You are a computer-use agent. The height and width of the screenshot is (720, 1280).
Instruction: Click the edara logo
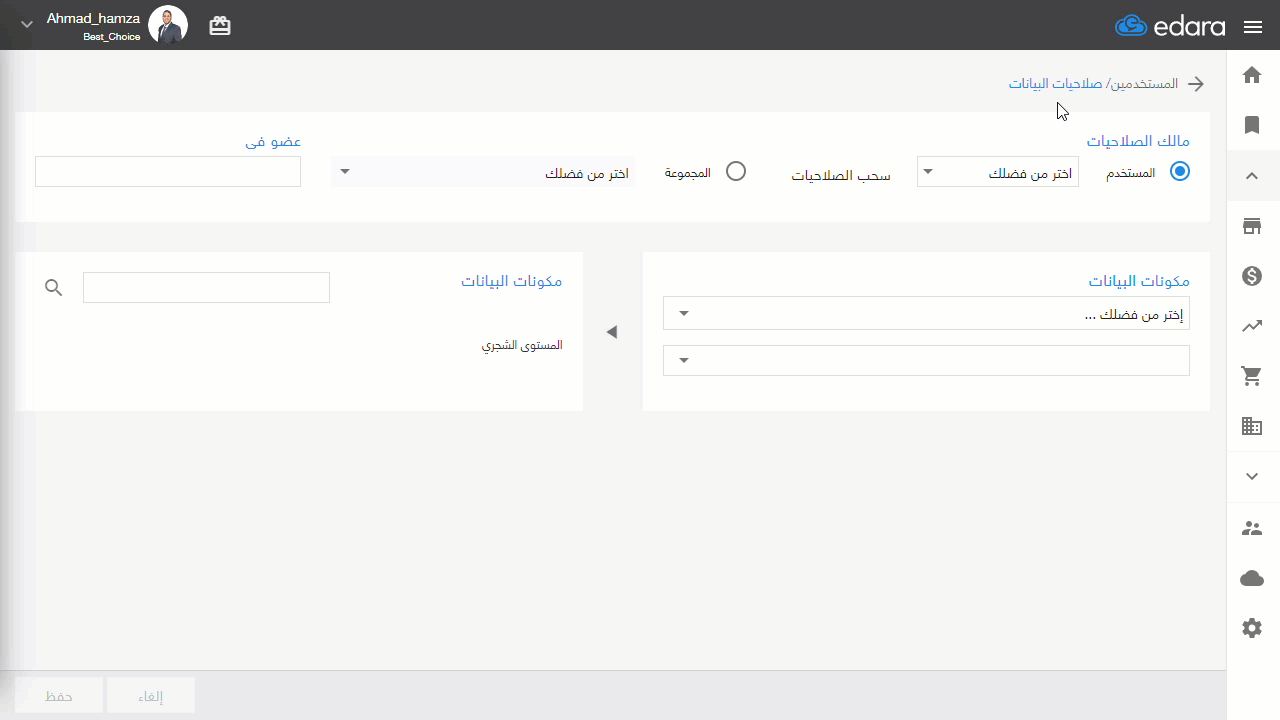point(1171,26)
